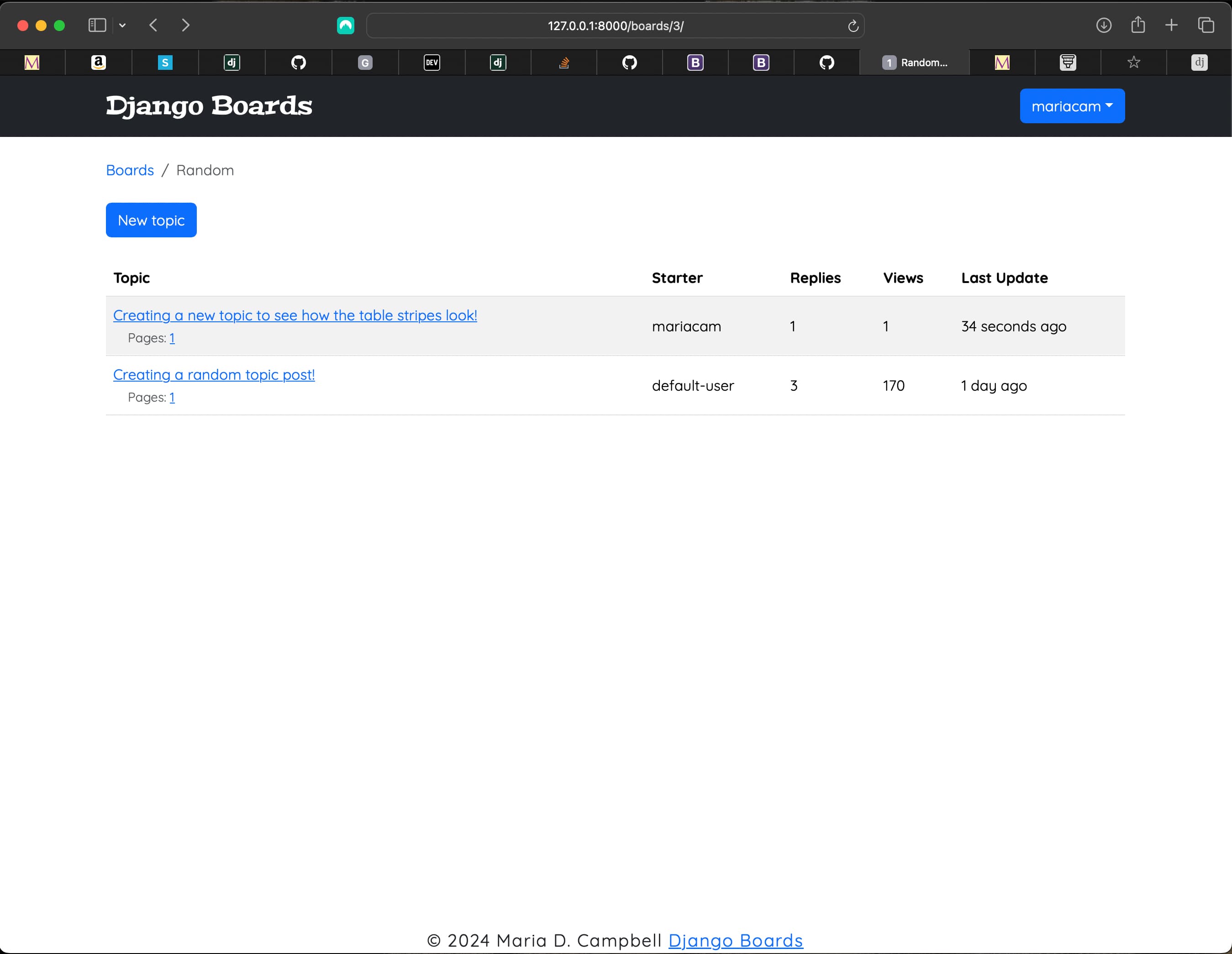This screenshot has height=954, width=1232.
Task: Show the tab overview icon
Action: 1206,26
